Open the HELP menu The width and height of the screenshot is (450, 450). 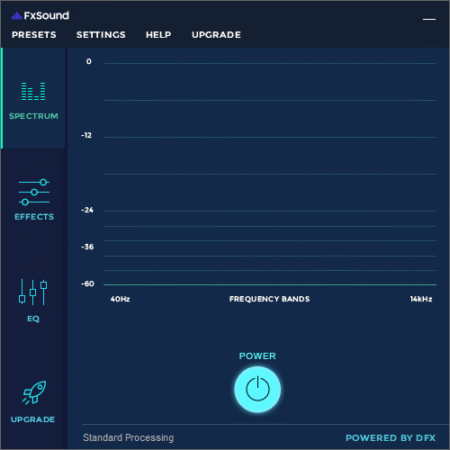click(x=158, y=35)
